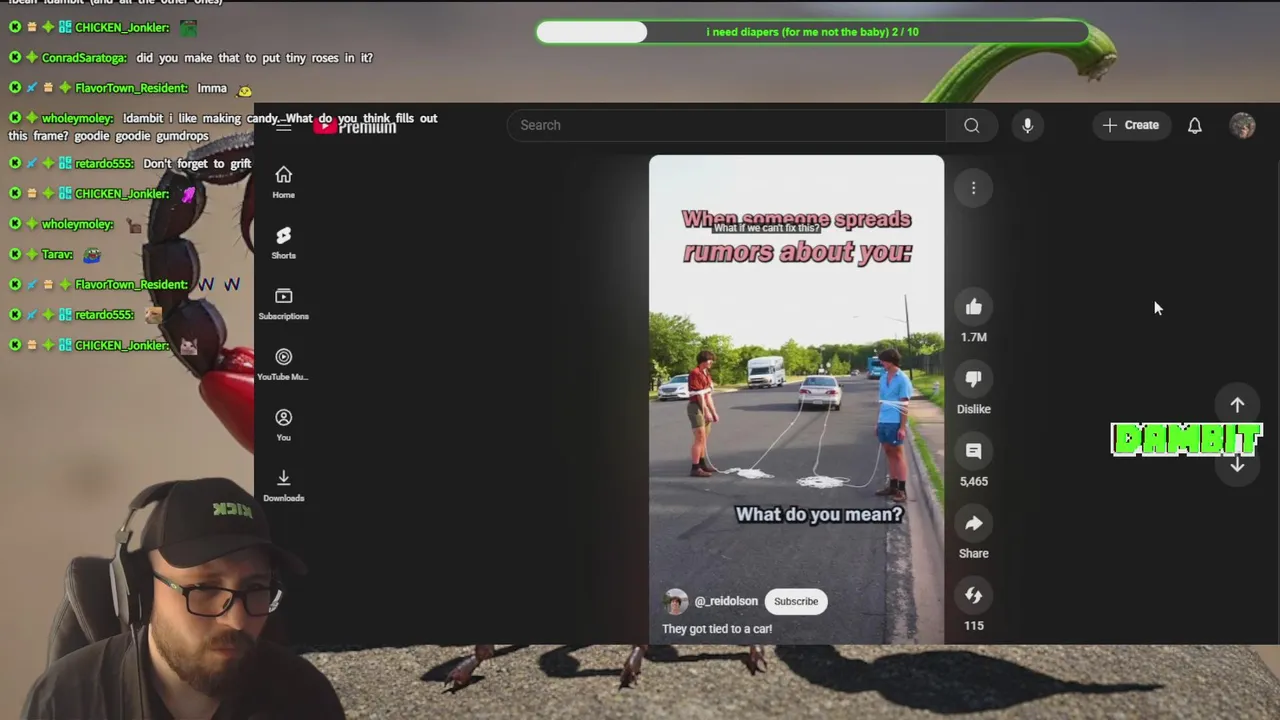Click into the Search field

click(727, 125)
